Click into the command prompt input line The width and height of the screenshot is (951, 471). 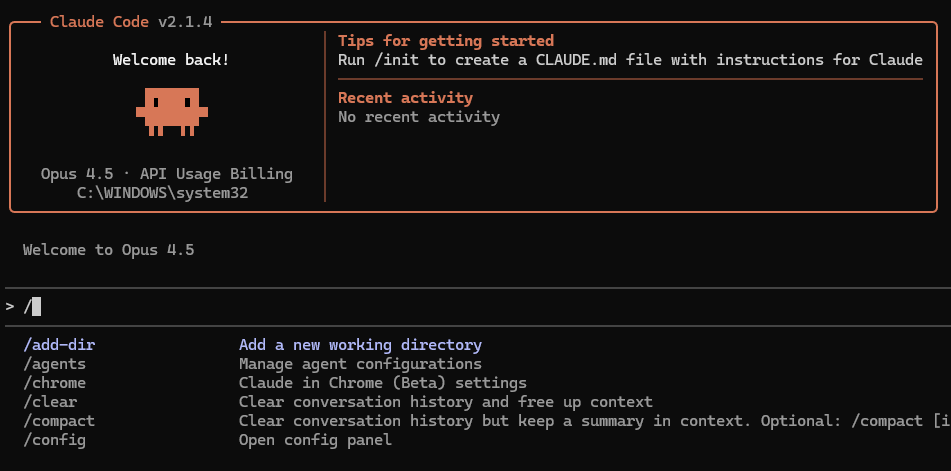400,307
